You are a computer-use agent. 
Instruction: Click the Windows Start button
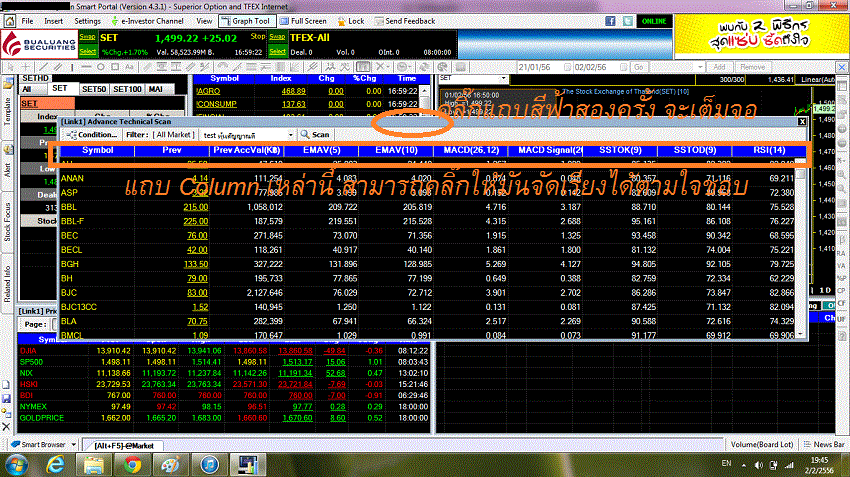point(17,465)
